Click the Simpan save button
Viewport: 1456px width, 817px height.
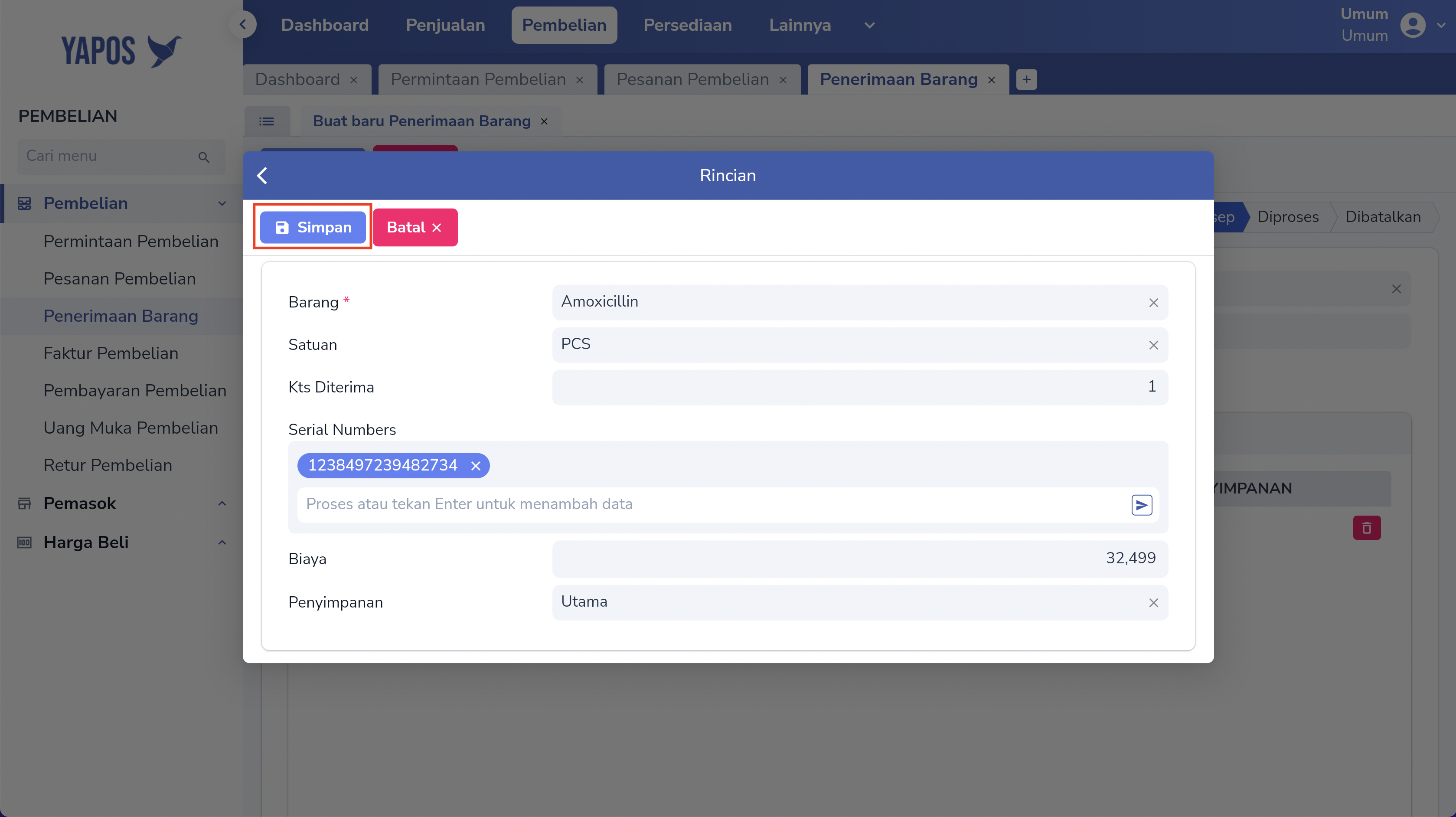[313, 227]
